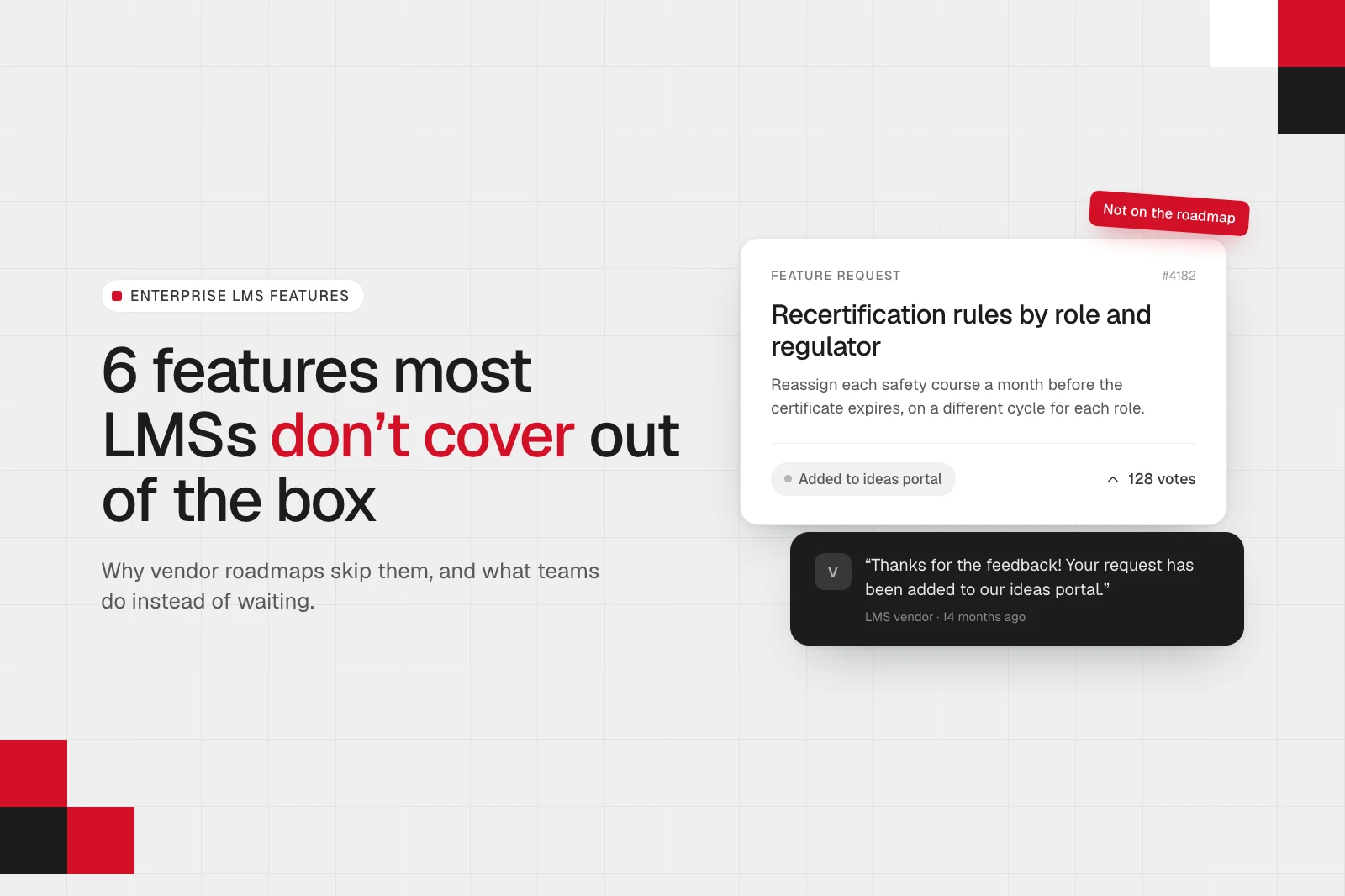The height and width of the screenshot is (896, 1345).
Task: Click the red words 'don't cover' in the headline
Action: (x=423, y=436)
